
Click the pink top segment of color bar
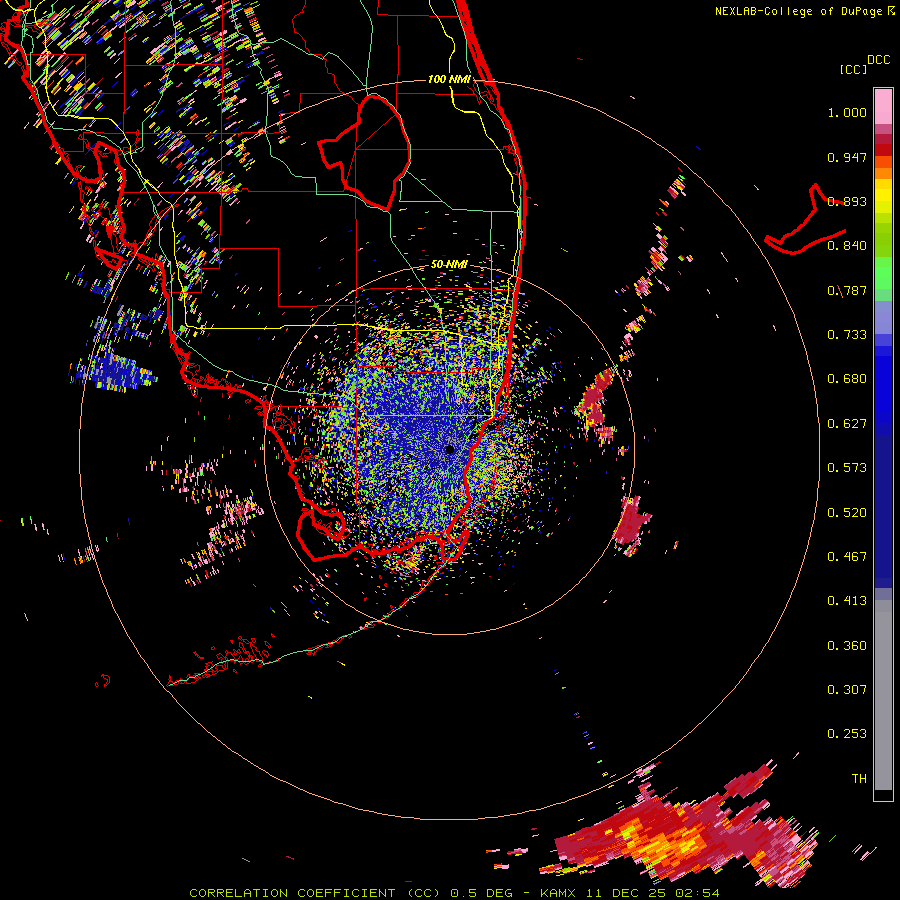[x=883, y=106]
